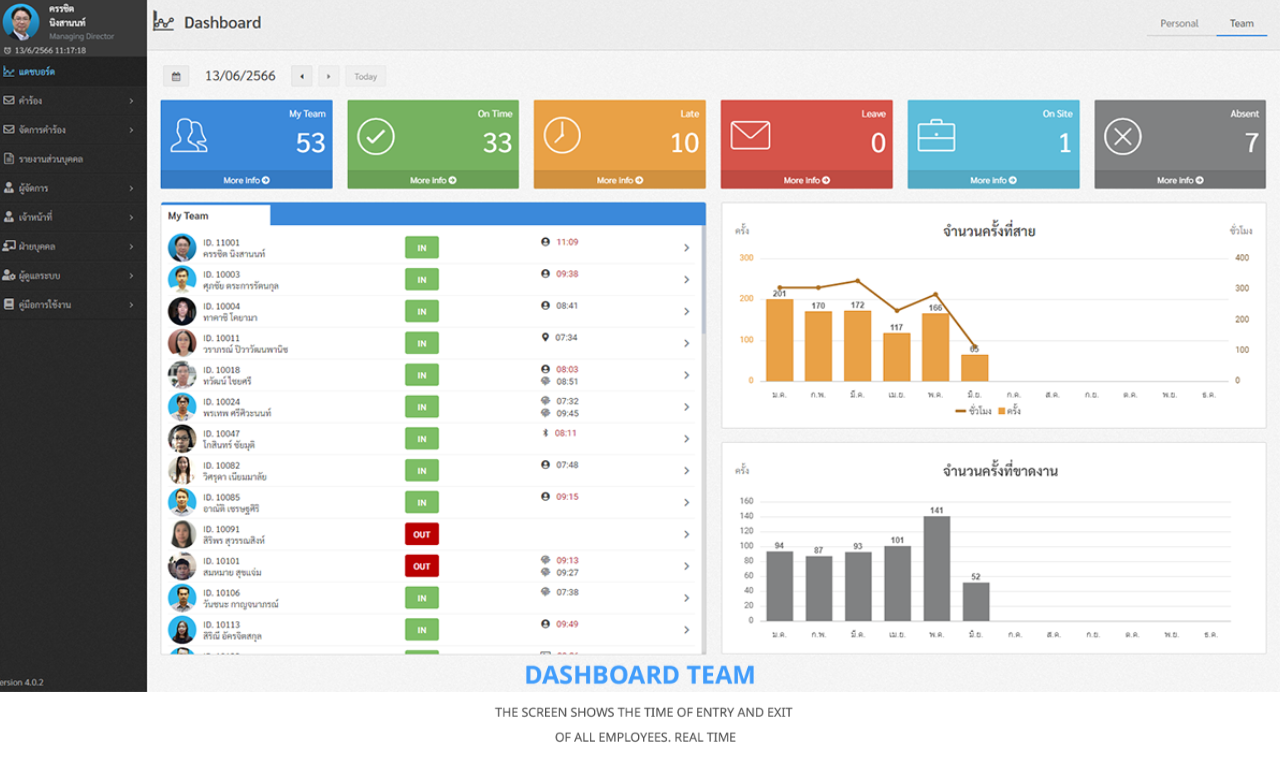Click the OUT status for ID 10091
The width and height of the screenshot is (1280, 769).
tap(422, 534)
